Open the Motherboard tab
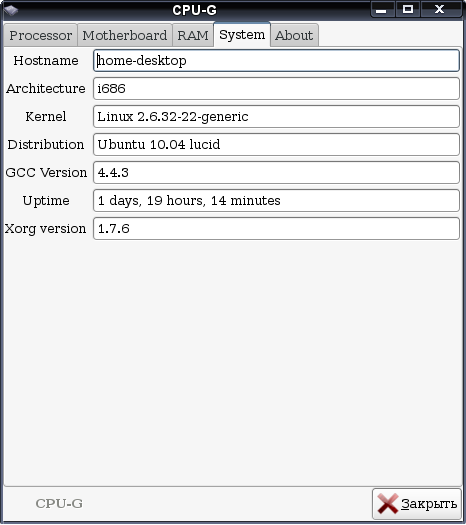The height and width of the screenshot is (525, 466). pos(125,35)
